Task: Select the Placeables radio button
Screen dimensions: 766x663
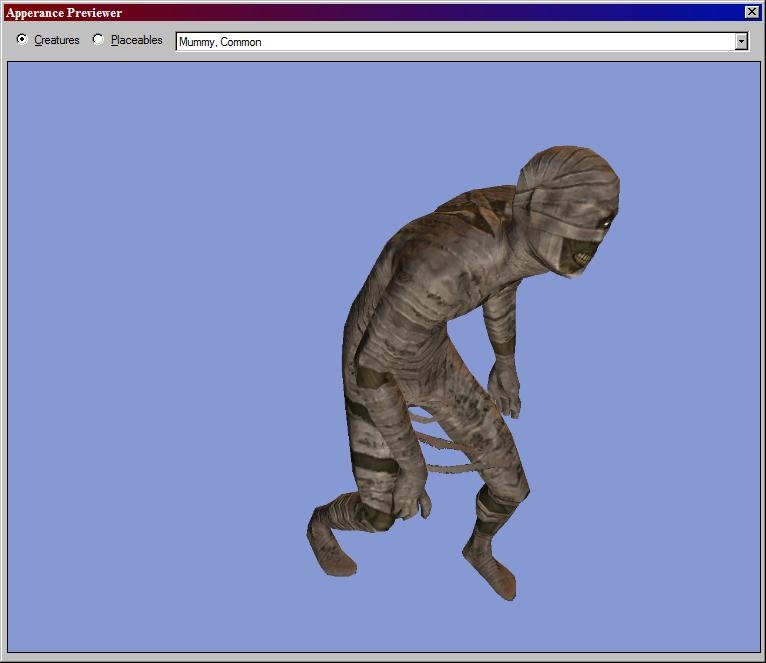Action: (x=98, y=40)
